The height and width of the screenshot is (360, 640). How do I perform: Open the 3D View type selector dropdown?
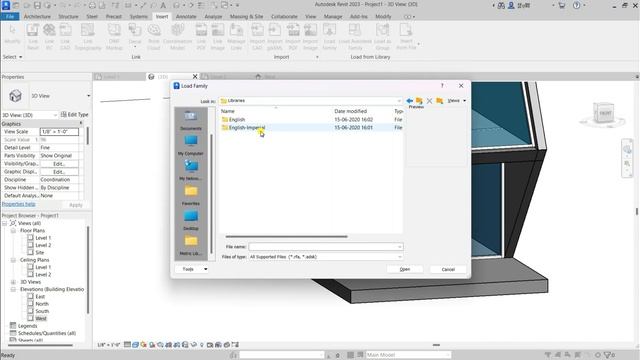89,96
